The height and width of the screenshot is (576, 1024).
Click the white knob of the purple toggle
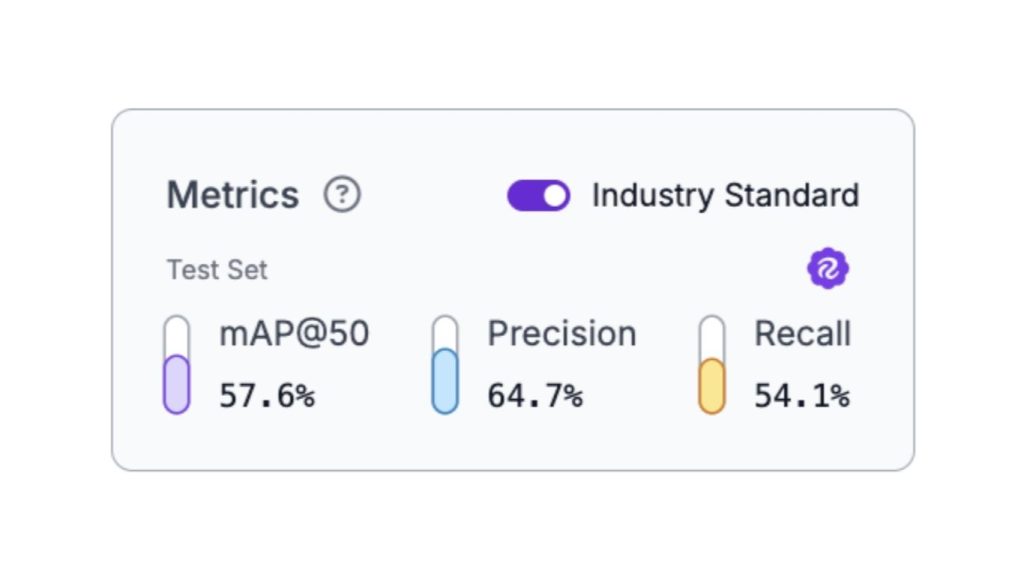pos(554,195)
